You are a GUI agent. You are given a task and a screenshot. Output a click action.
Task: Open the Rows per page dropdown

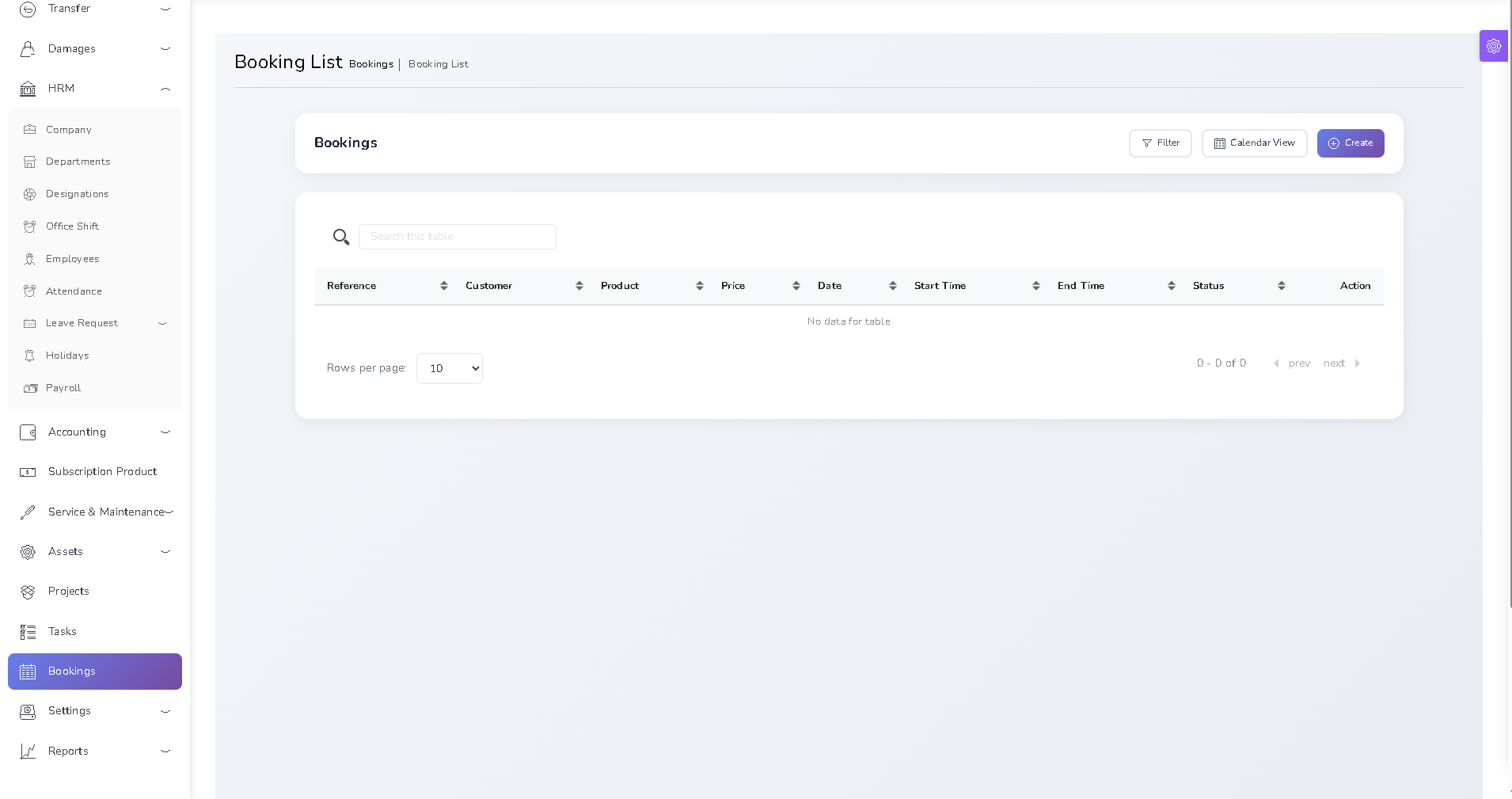click(x=450, y=368)
